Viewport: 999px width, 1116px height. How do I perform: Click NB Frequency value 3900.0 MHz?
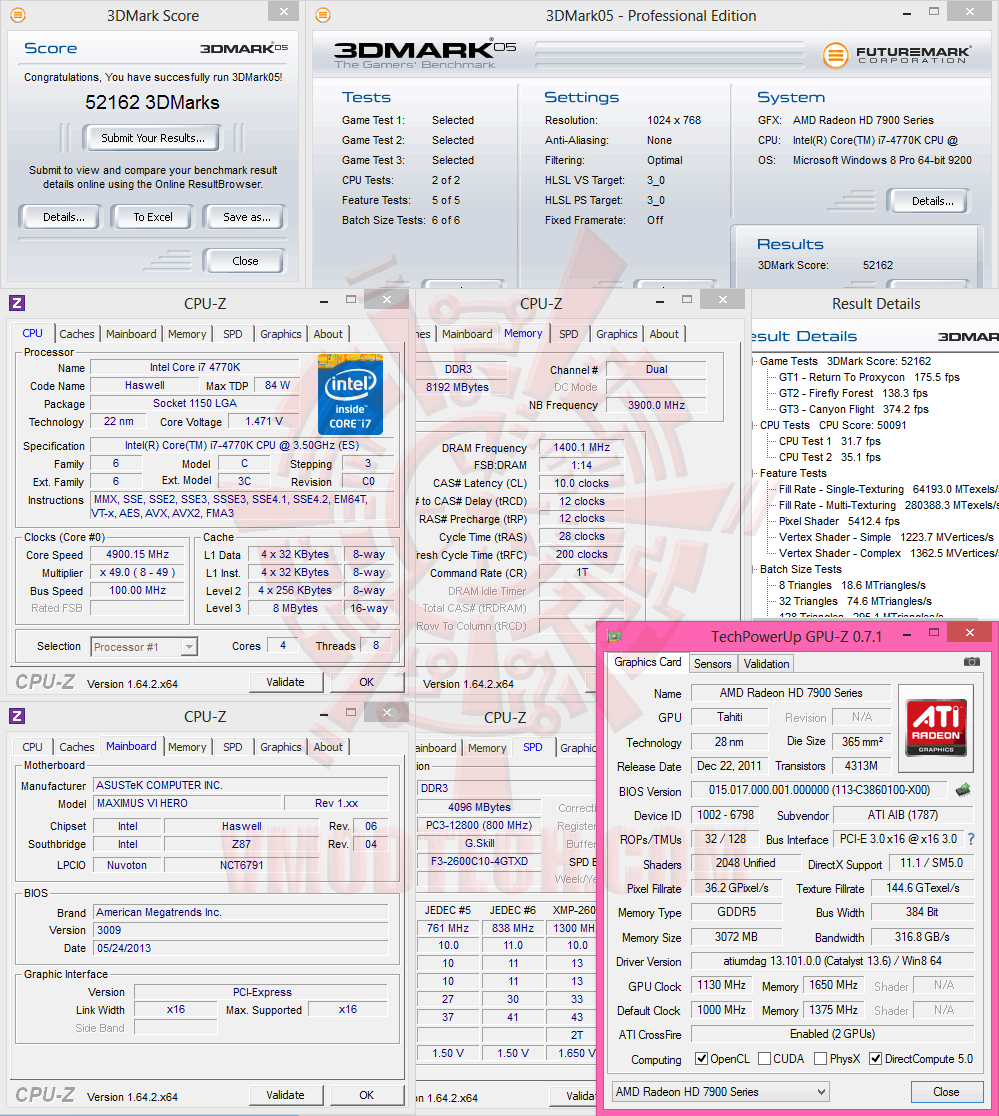656,405
